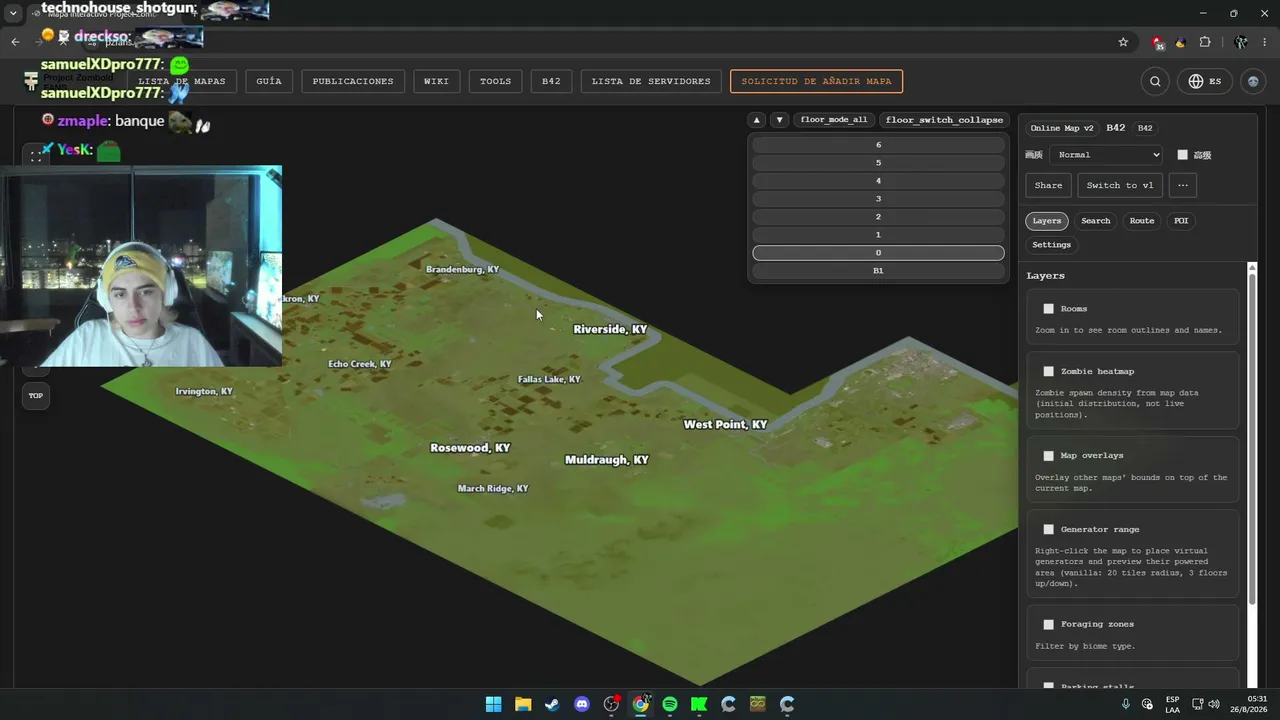Image resolution: width=1280 pixels, height=720 pixels.
Task: Open the LISTA DE SERVIDORES page
Action: pyautogui.click(x=651, y=81)
